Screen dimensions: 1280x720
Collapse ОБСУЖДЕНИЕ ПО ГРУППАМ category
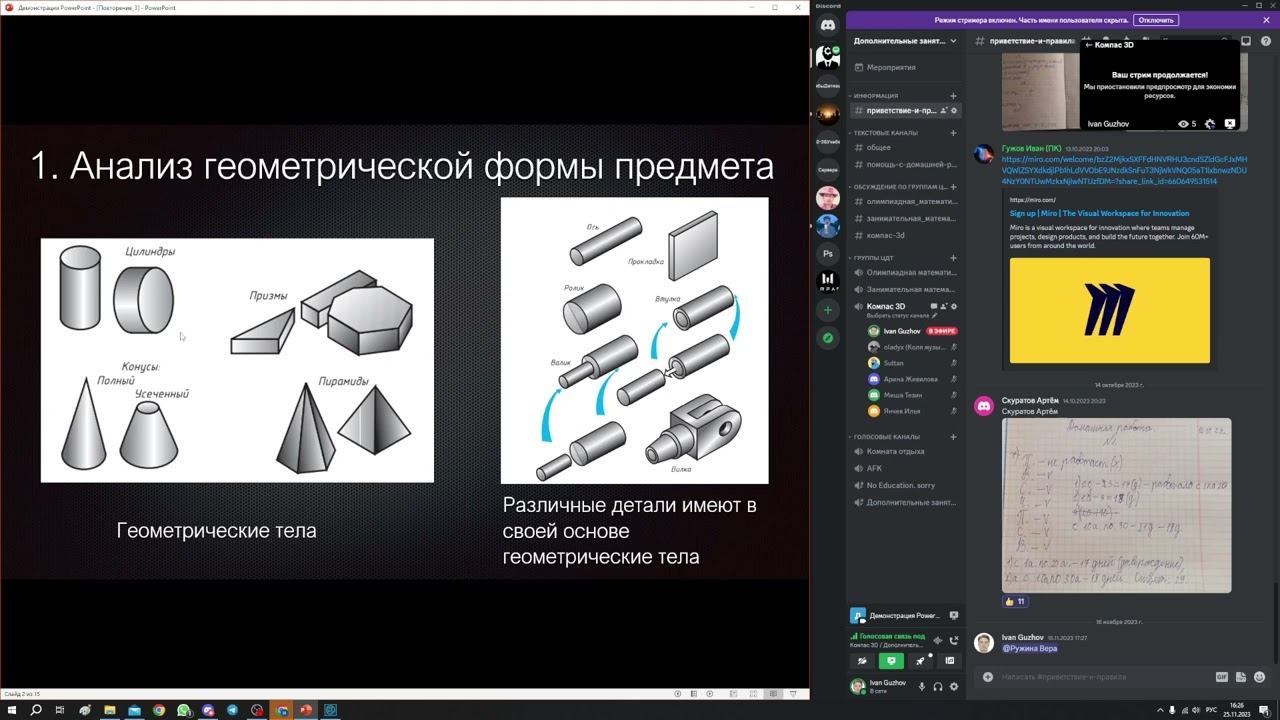tap(897, 187)
